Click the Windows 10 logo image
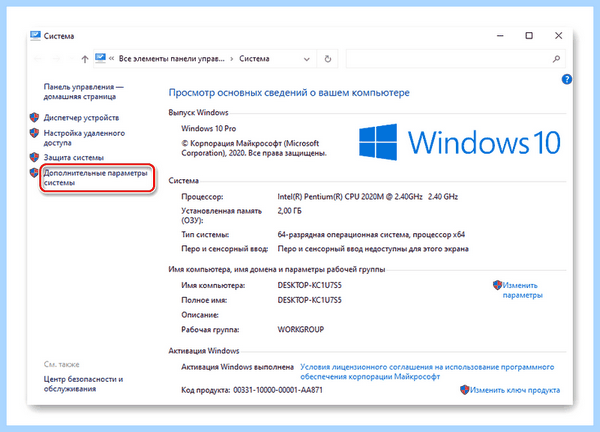This screenshot has height=432, width=600. pos(460,142)
